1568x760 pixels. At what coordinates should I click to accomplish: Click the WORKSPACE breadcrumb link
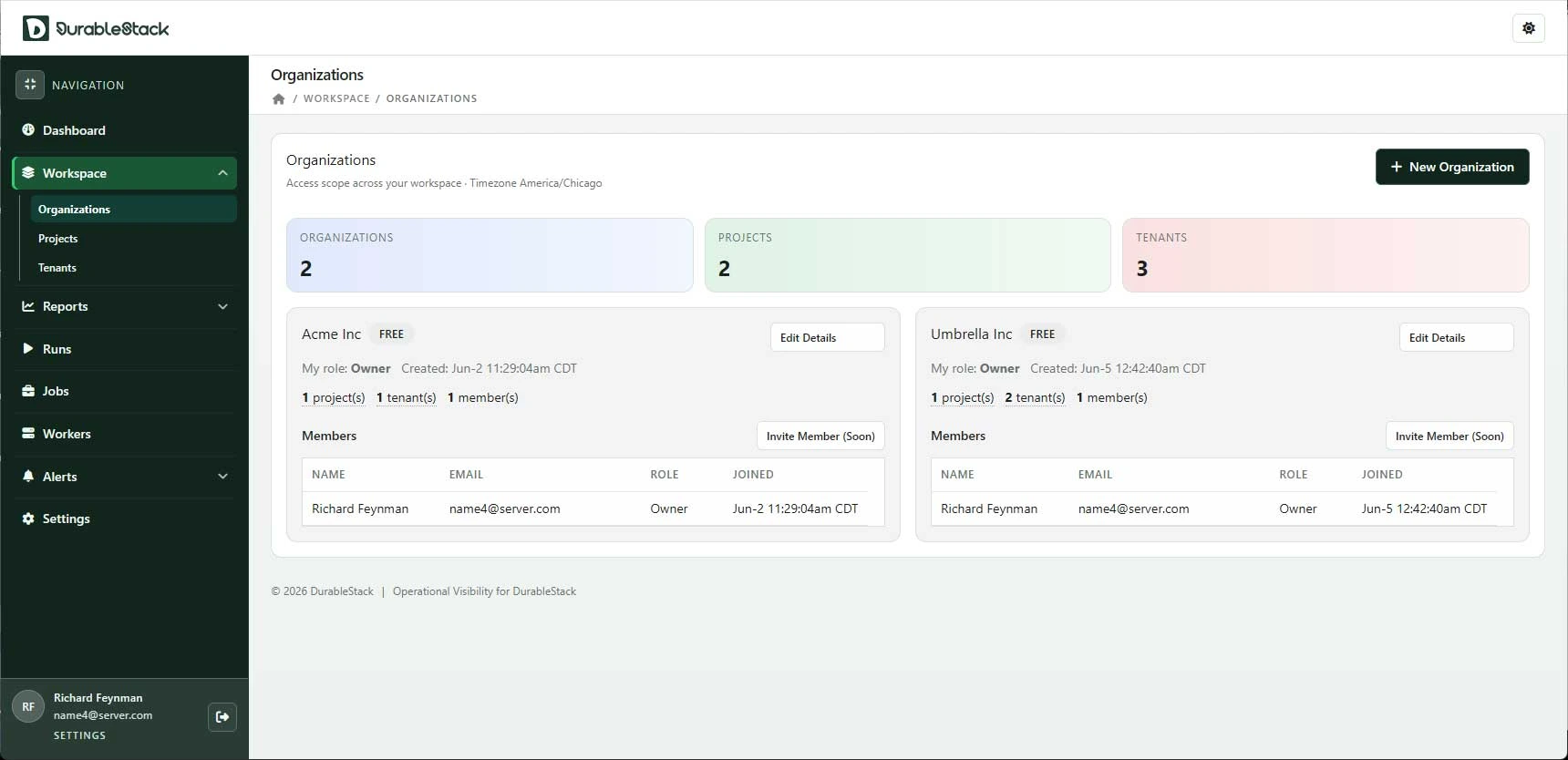[x=336, y=98]
